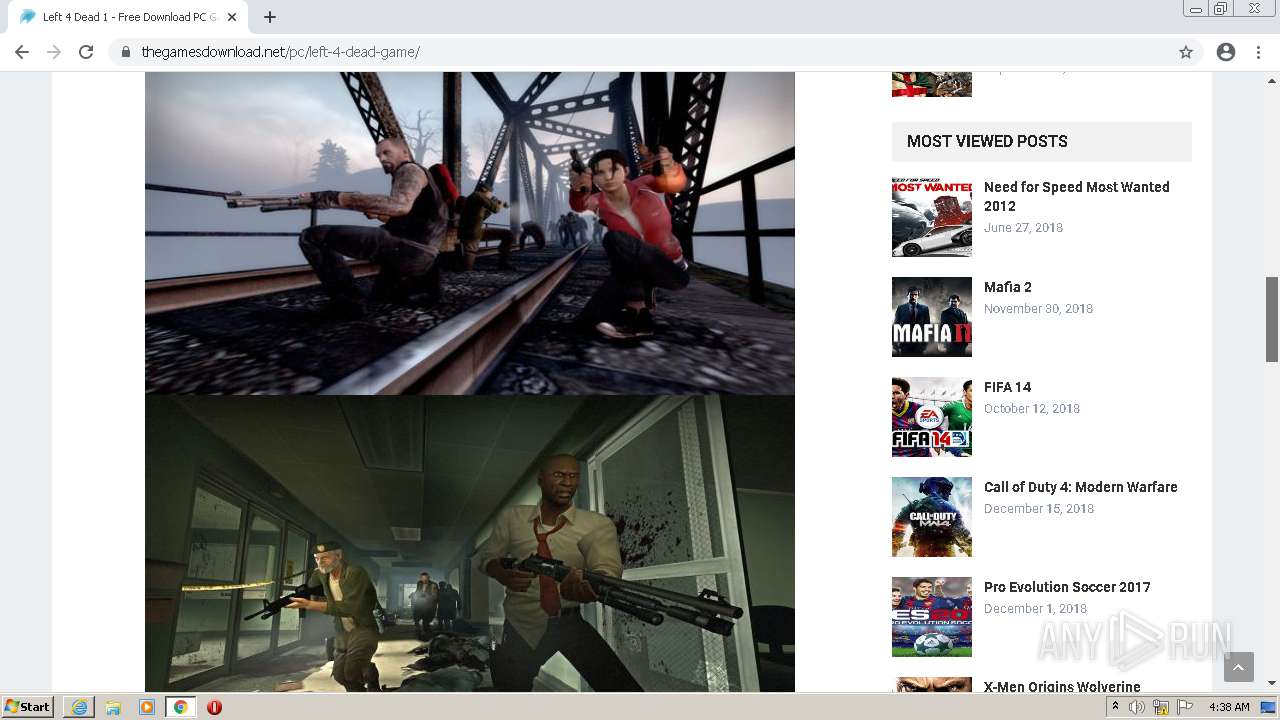
Task: Open the FIFA 14 post link
Action: point(1007,387)
